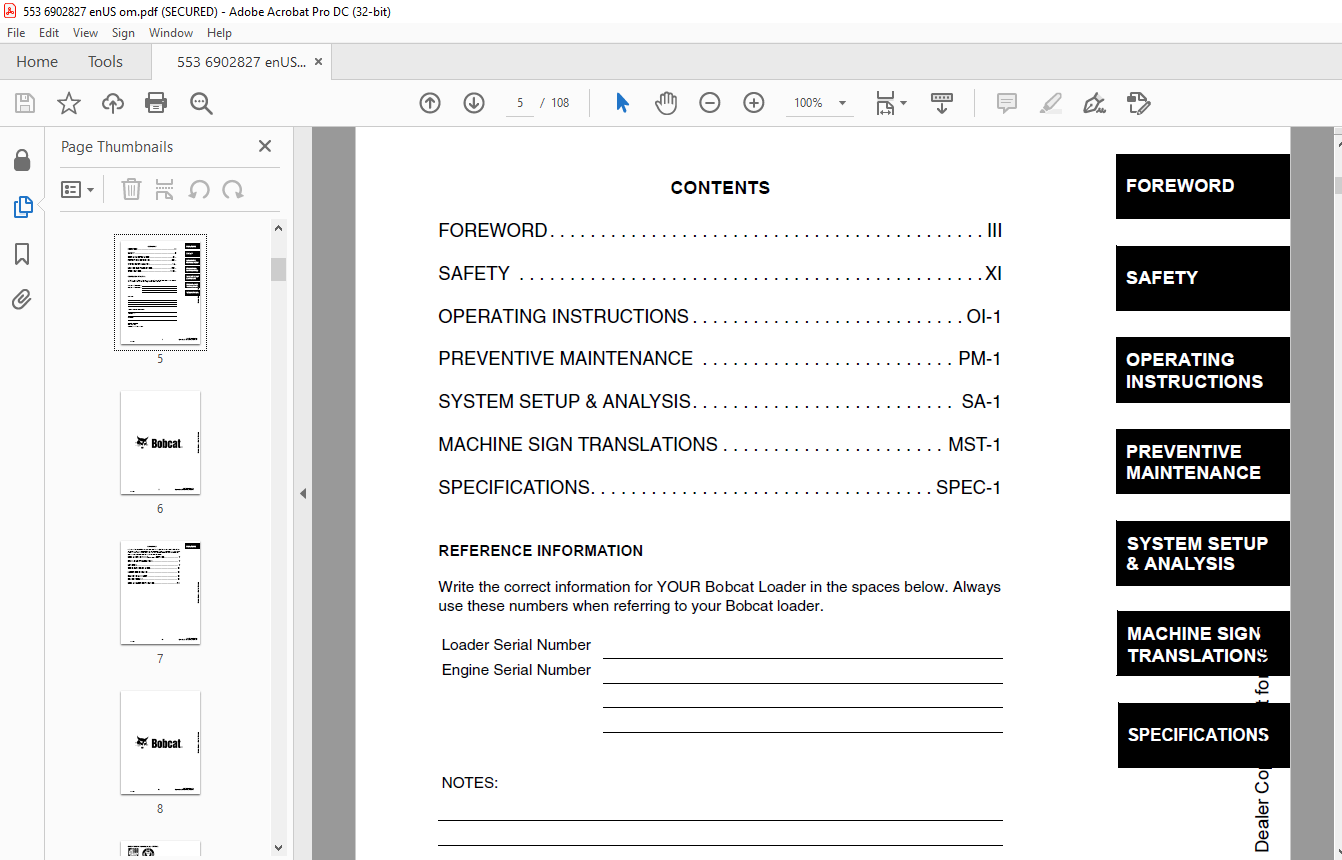The width and height of the screenshot is (1342, 860).
Task: Open the bookmarks panel icon
Action: 22,254
